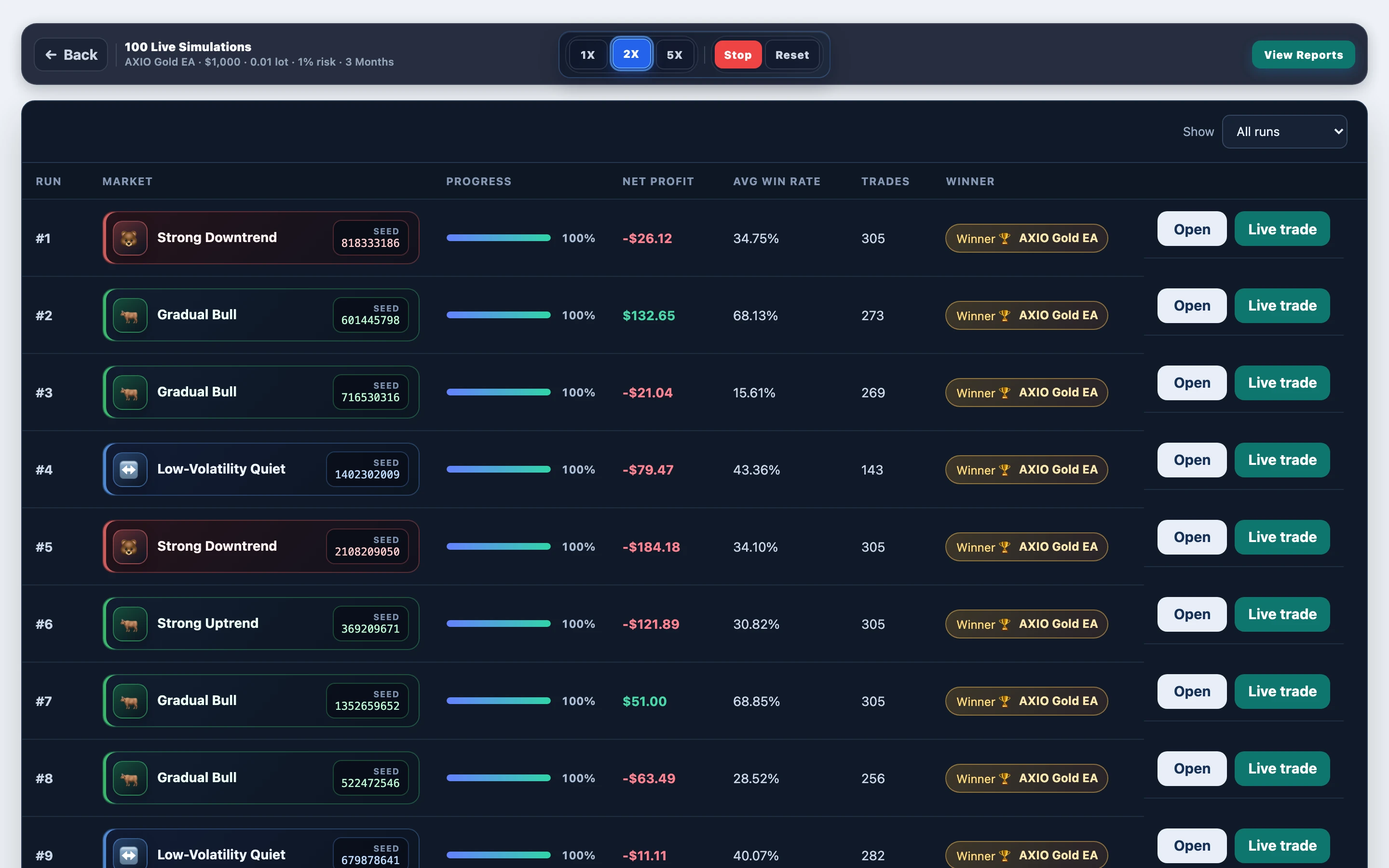The height and width of the screenshot is (868, 1389).
Task: Click net profit $132.65
Action: point(649,315)
